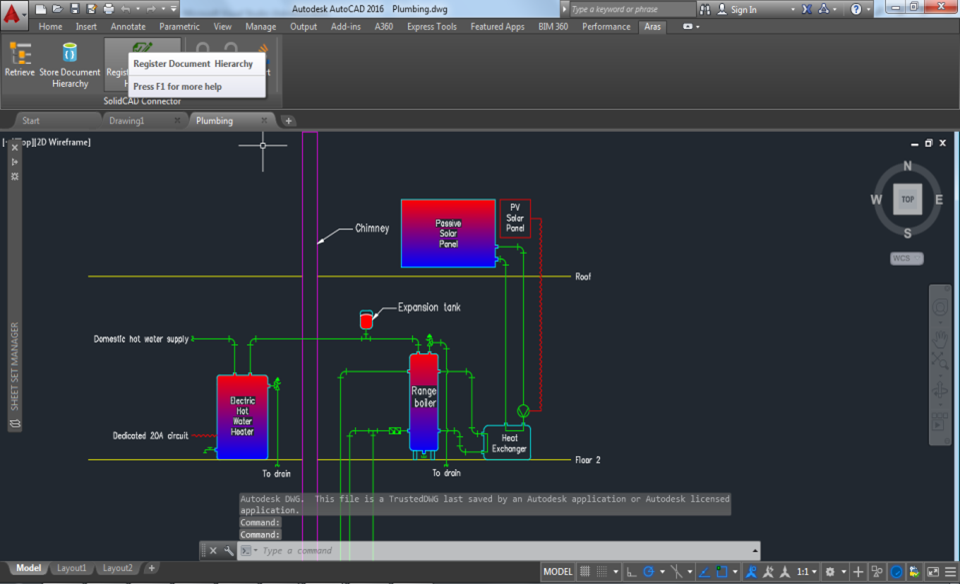This screenshot has height=584, width=960.
Task: Click the binoculars search icon
Action: pyautogui.click(x=705, y=9)
